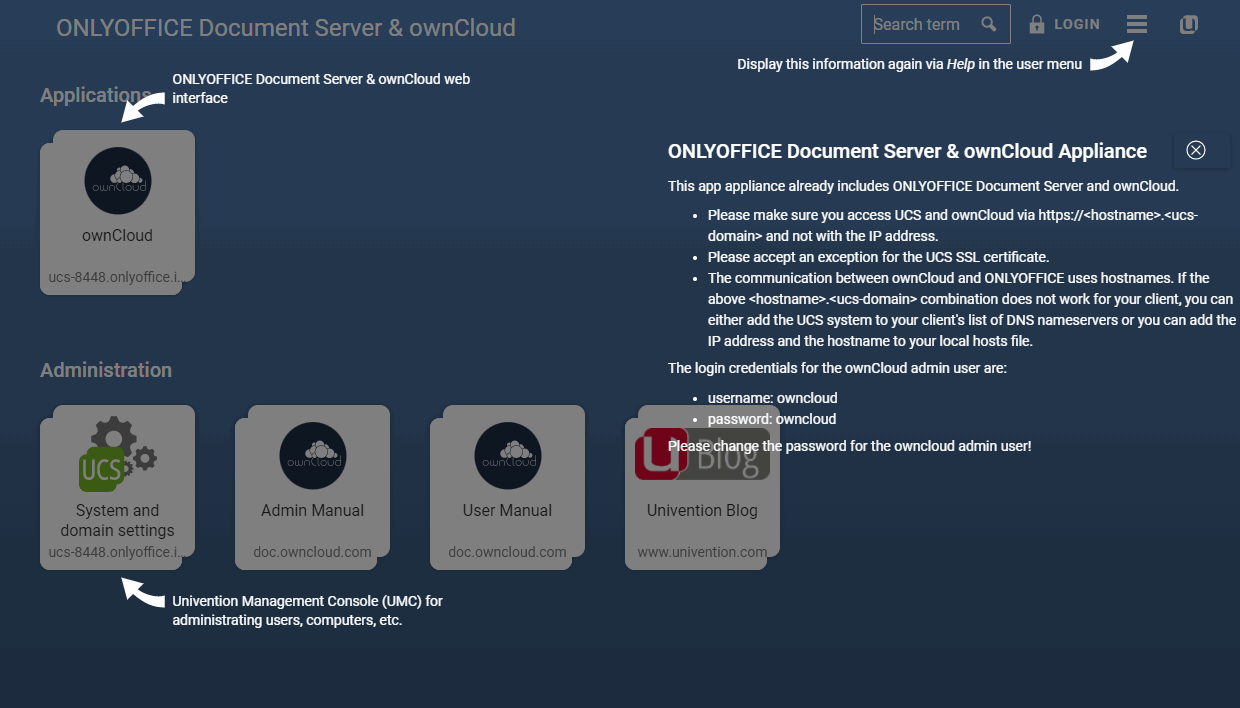Open "System and domain settings" label
The image size is (1240, 708).
[117, 520]
